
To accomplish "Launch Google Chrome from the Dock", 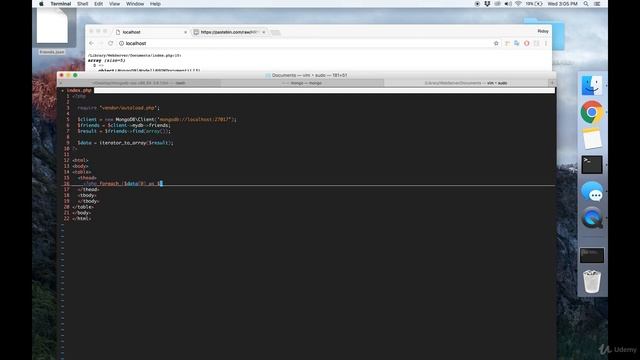I will [x=591, y=112].
